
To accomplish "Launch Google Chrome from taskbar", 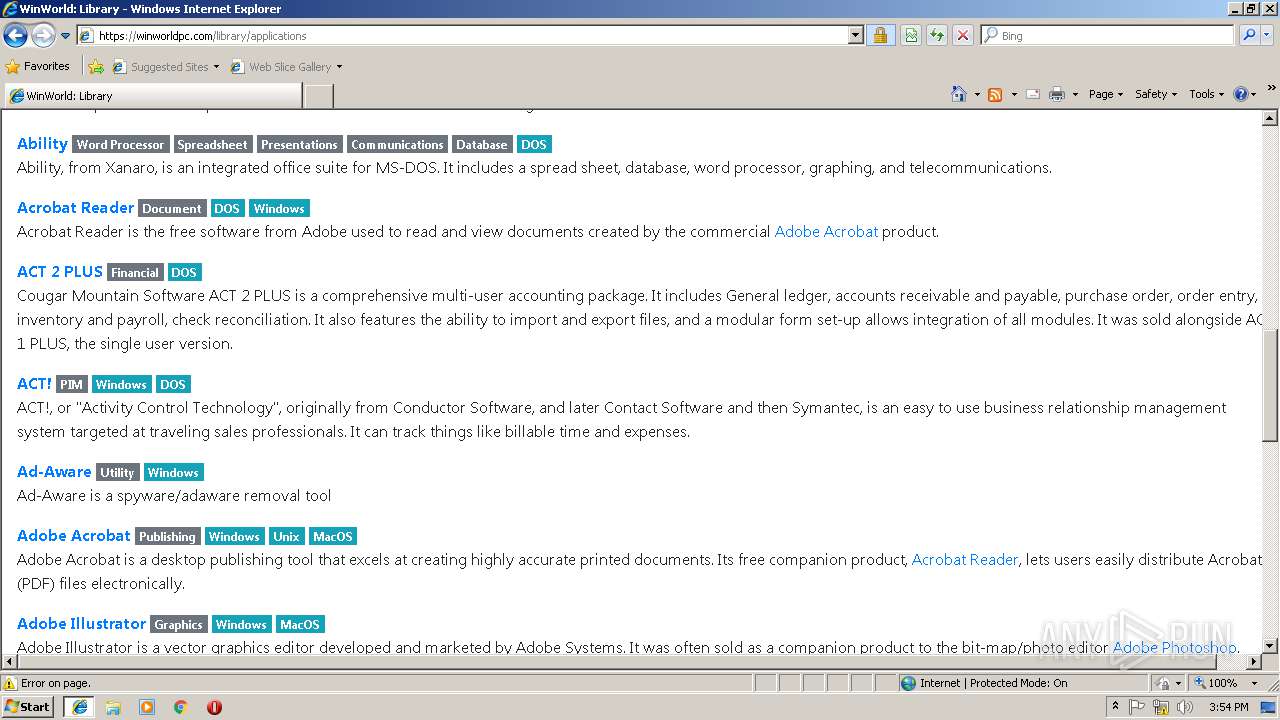I will click(181, 707).
